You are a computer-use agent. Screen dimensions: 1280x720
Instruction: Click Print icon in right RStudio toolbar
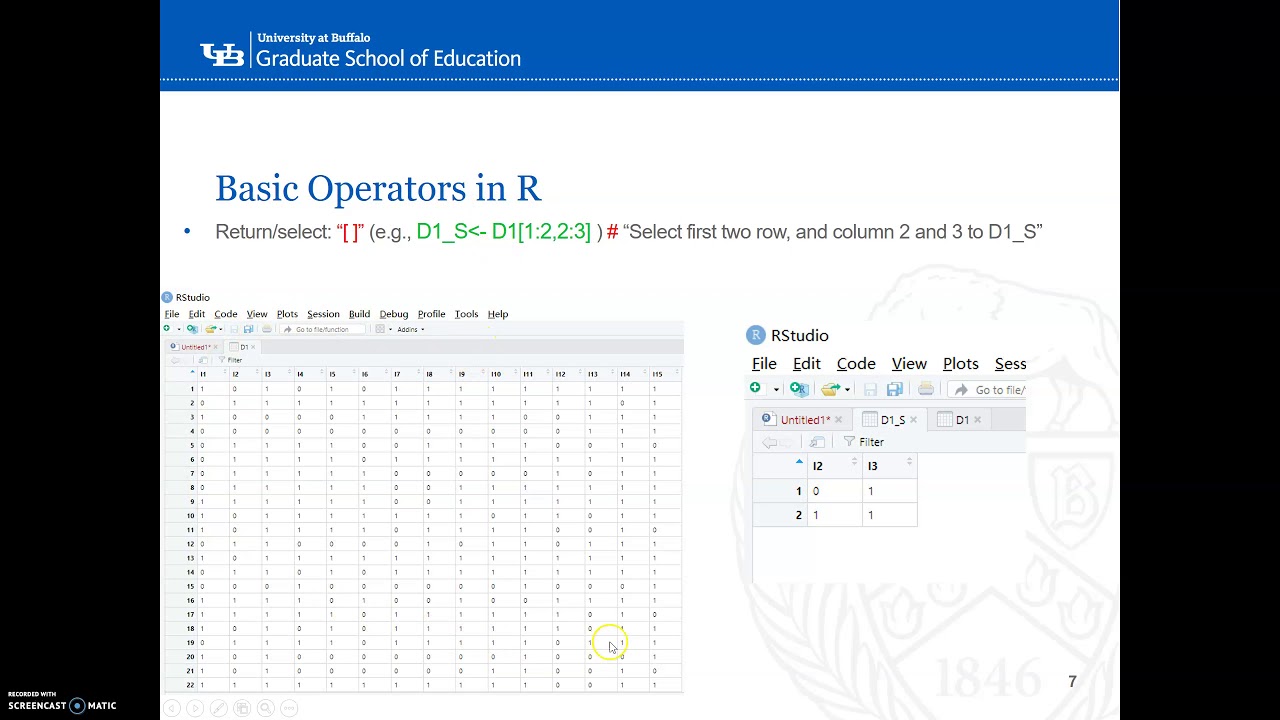coord(926,389)
